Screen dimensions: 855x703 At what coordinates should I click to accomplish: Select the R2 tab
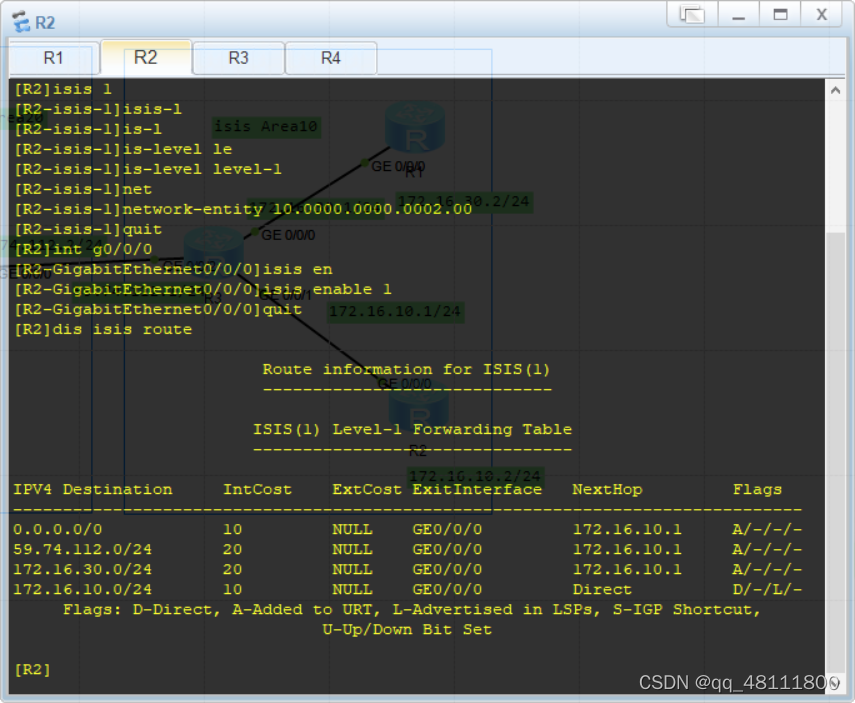click(x=146, y=57)
